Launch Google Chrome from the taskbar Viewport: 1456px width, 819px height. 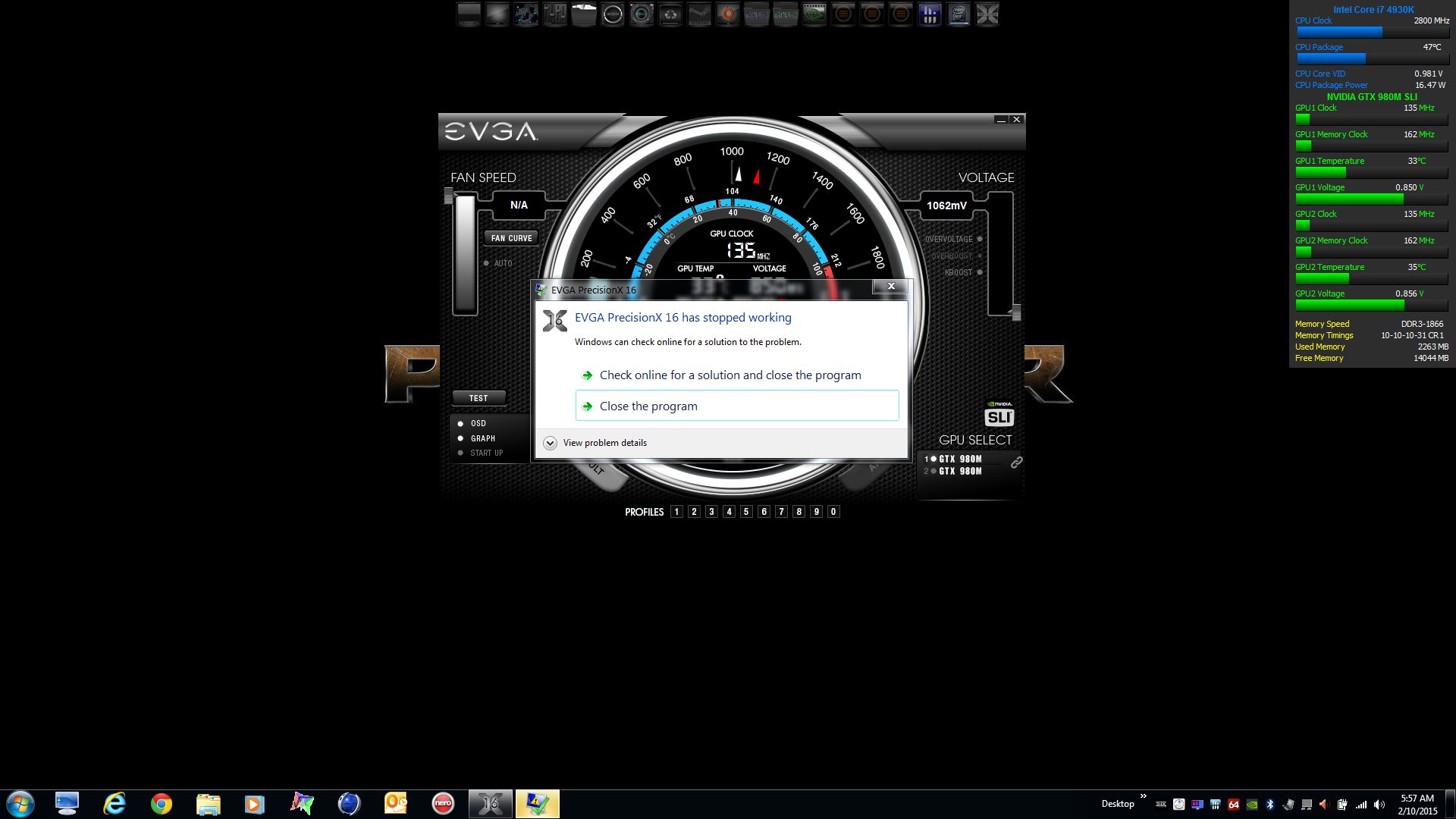click(162, 804)
